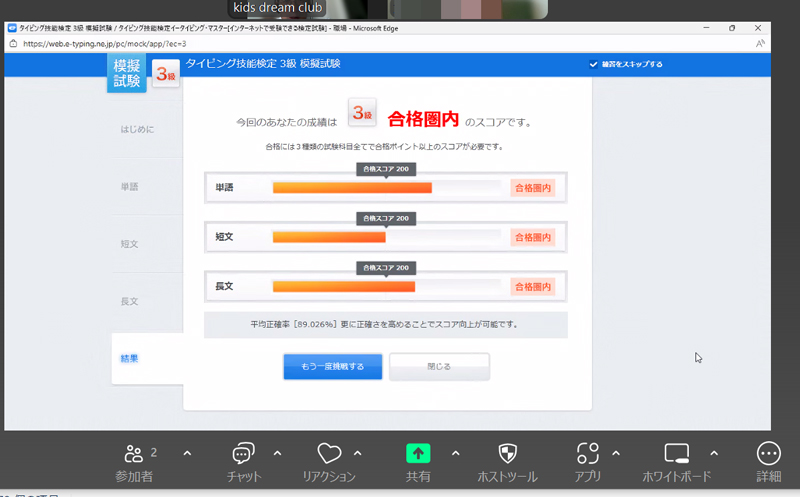Image resolution: width=800 pixels, height=497 pixels.
Task: Open the whiteboard (ホワイトボード) icon
Action: (677, 453)
